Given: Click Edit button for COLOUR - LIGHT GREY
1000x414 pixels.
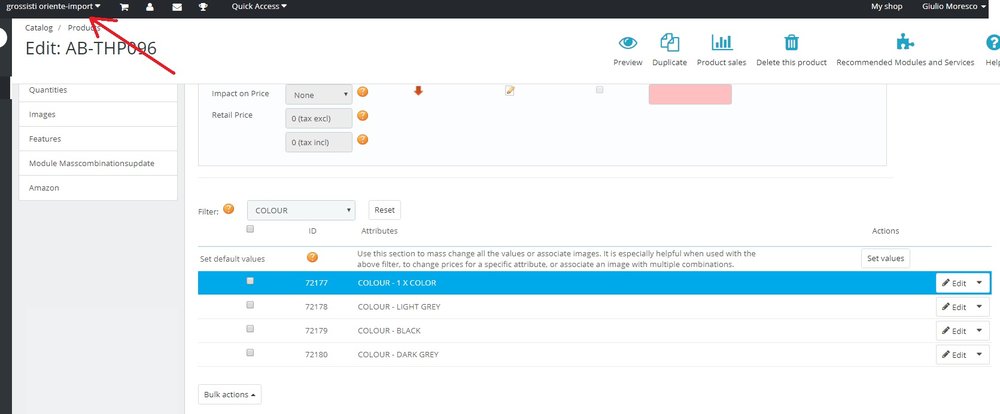Looking at the screenshot, I should 954,307.
